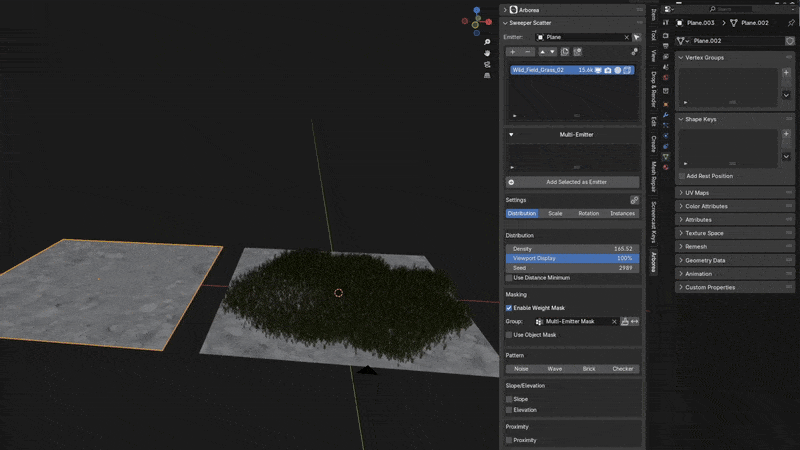800x450 pixels.
Task: Enable Use Object Mask checkbox
Action: click(x=509, y=335)
